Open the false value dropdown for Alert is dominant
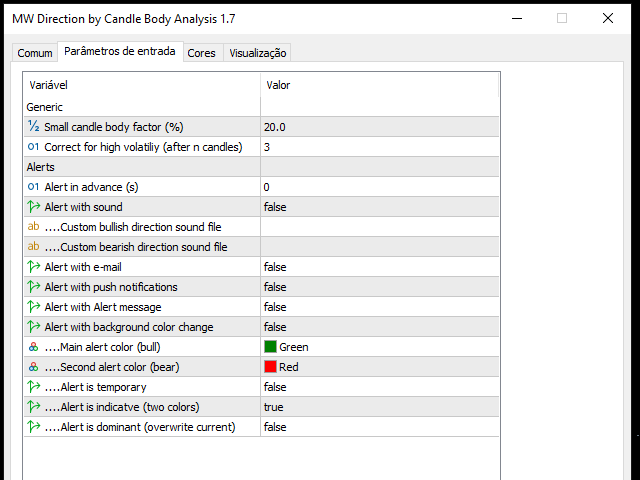Viewport: 640px width, 480px height. tap(380, 427)
